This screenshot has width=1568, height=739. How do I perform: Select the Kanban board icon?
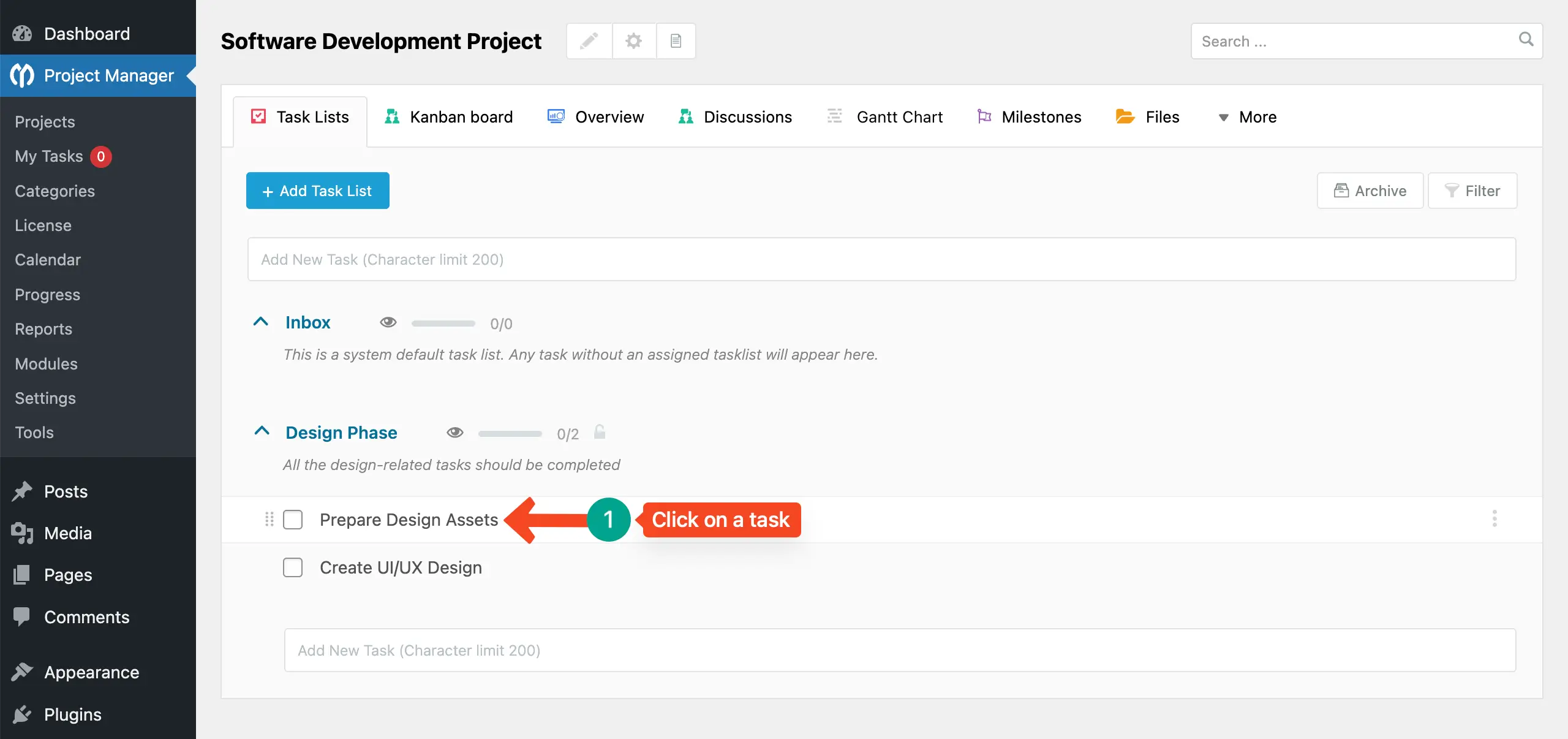[393, 116]
